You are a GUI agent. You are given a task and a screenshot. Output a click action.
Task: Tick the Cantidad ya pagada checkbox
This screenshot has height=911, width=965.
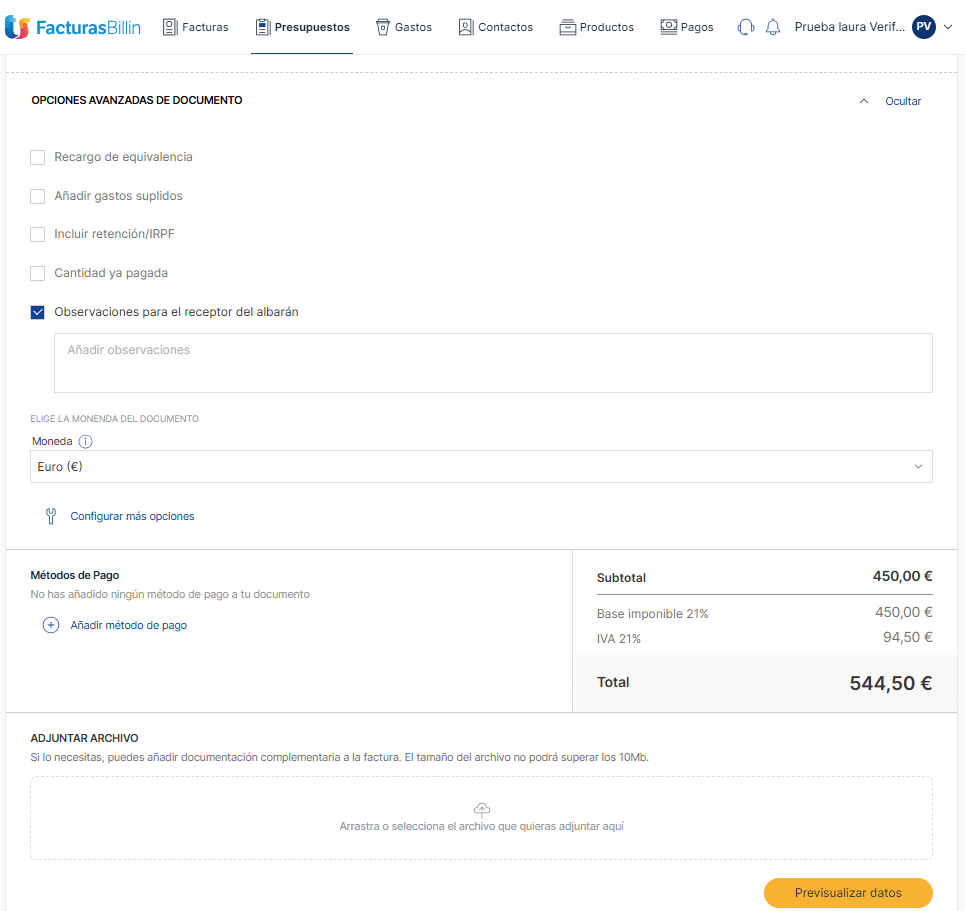point(38,273)
